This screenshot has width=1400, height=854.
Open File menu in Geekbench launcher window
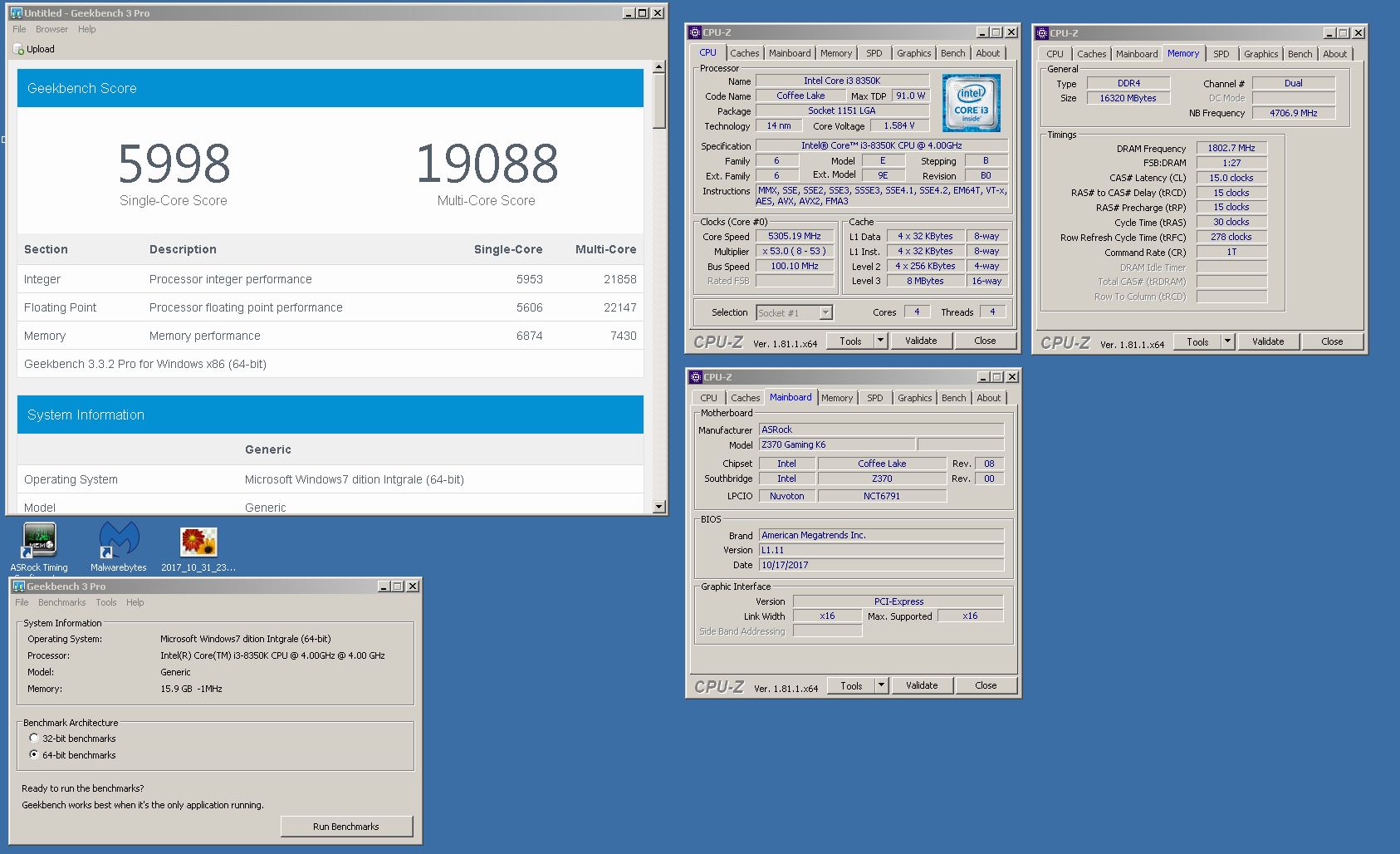coord(22,602)
